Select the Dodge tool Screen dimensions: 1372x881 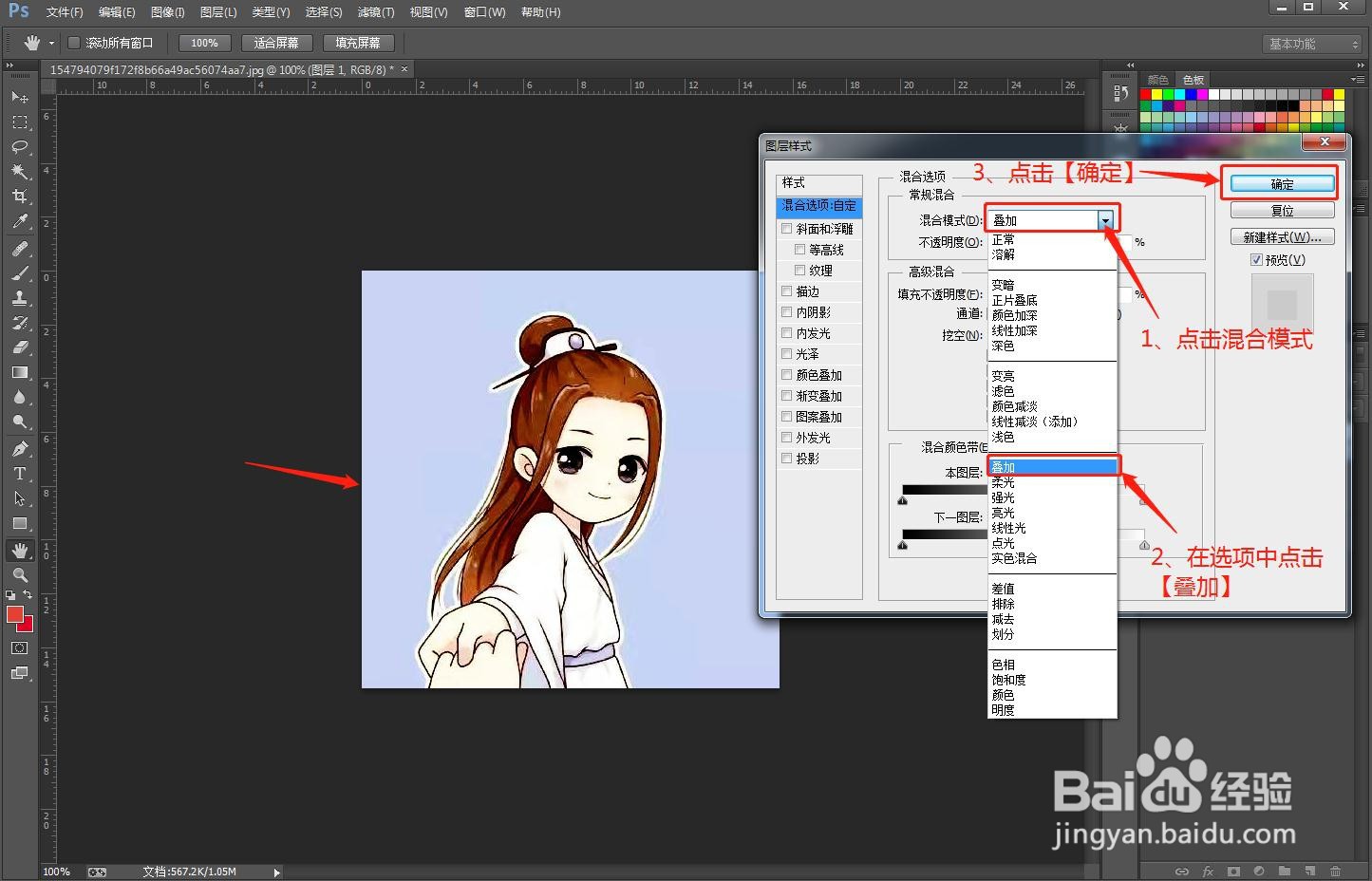[19, 422]
